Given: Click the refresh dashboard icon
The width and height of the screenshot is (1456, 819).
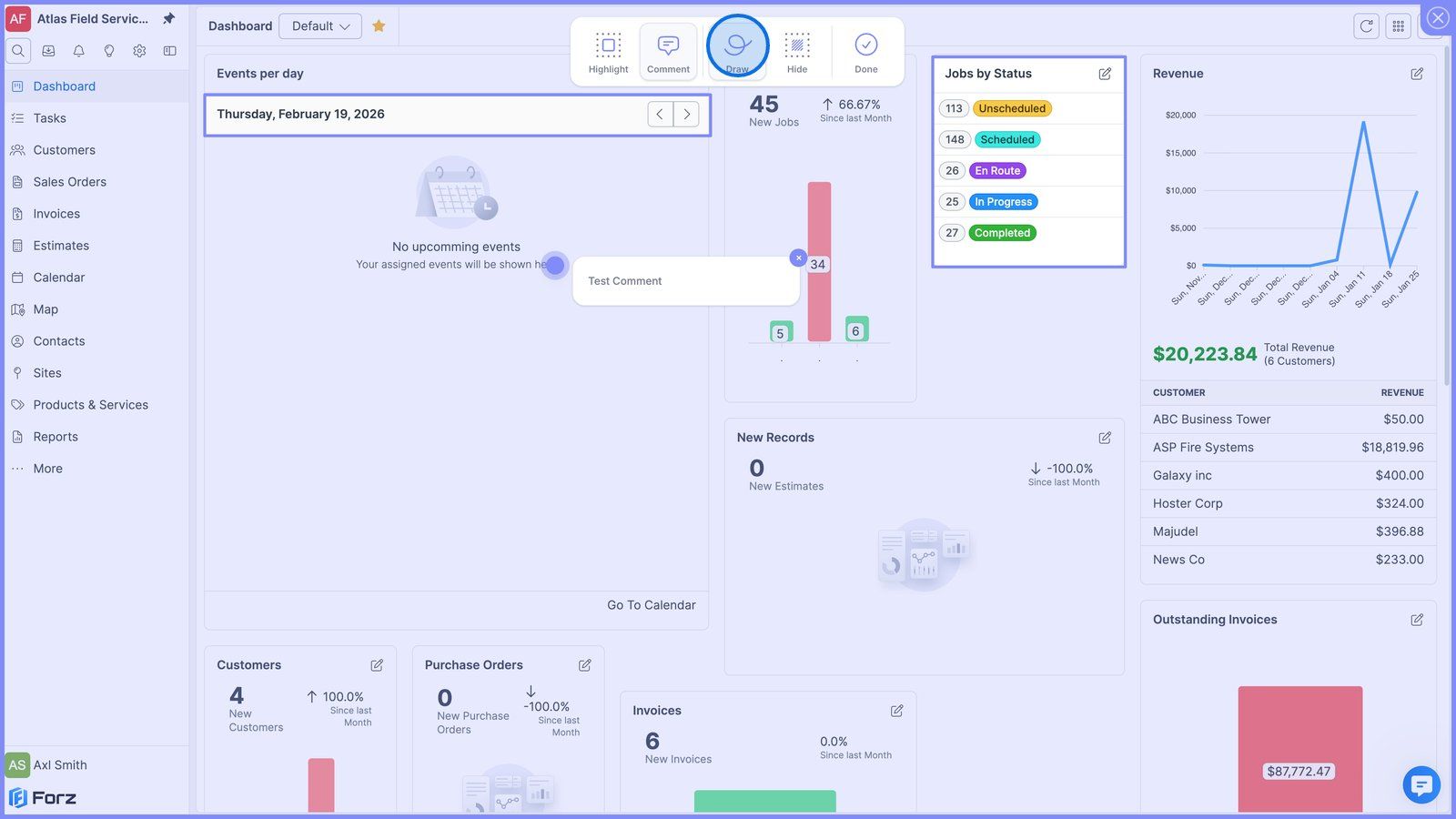Looking at the screenshot, I should (1366, 26).
